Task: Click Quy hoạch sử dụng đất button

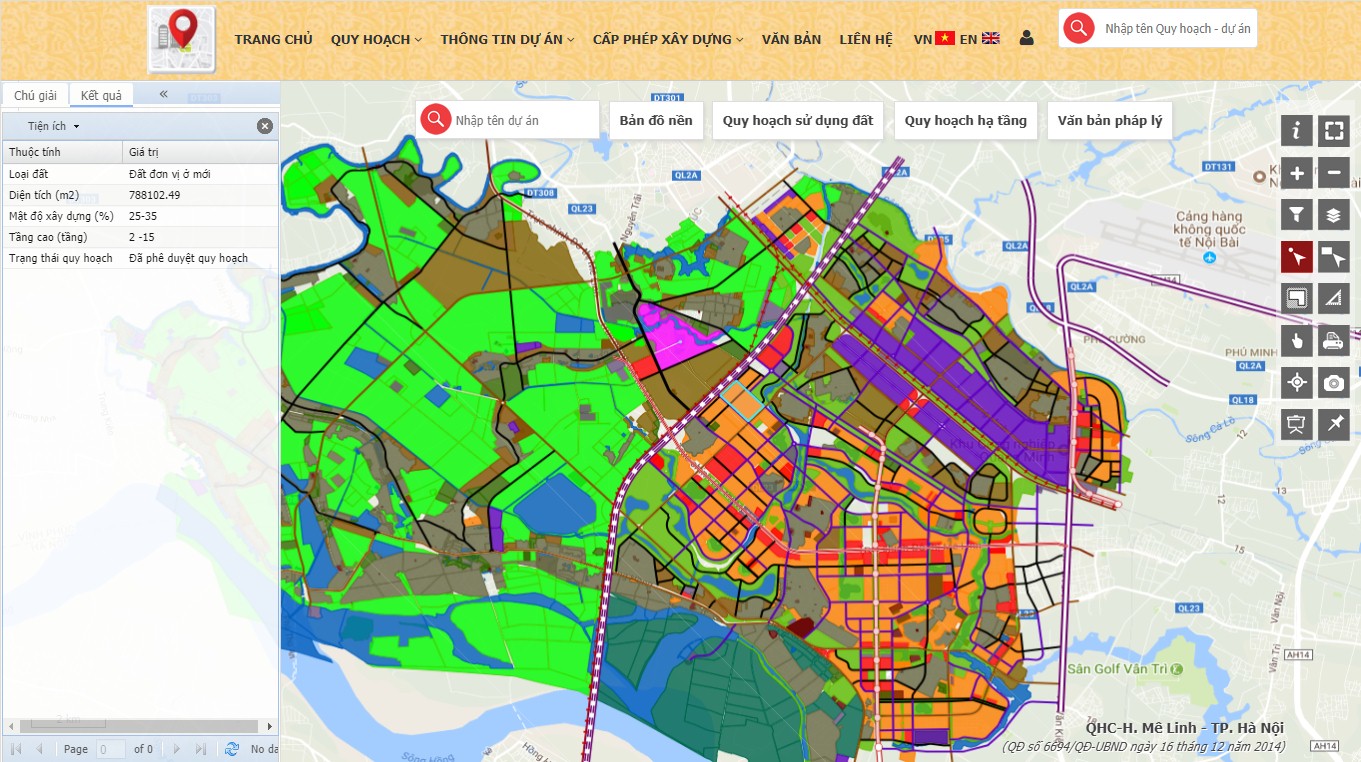Action: 798,120
